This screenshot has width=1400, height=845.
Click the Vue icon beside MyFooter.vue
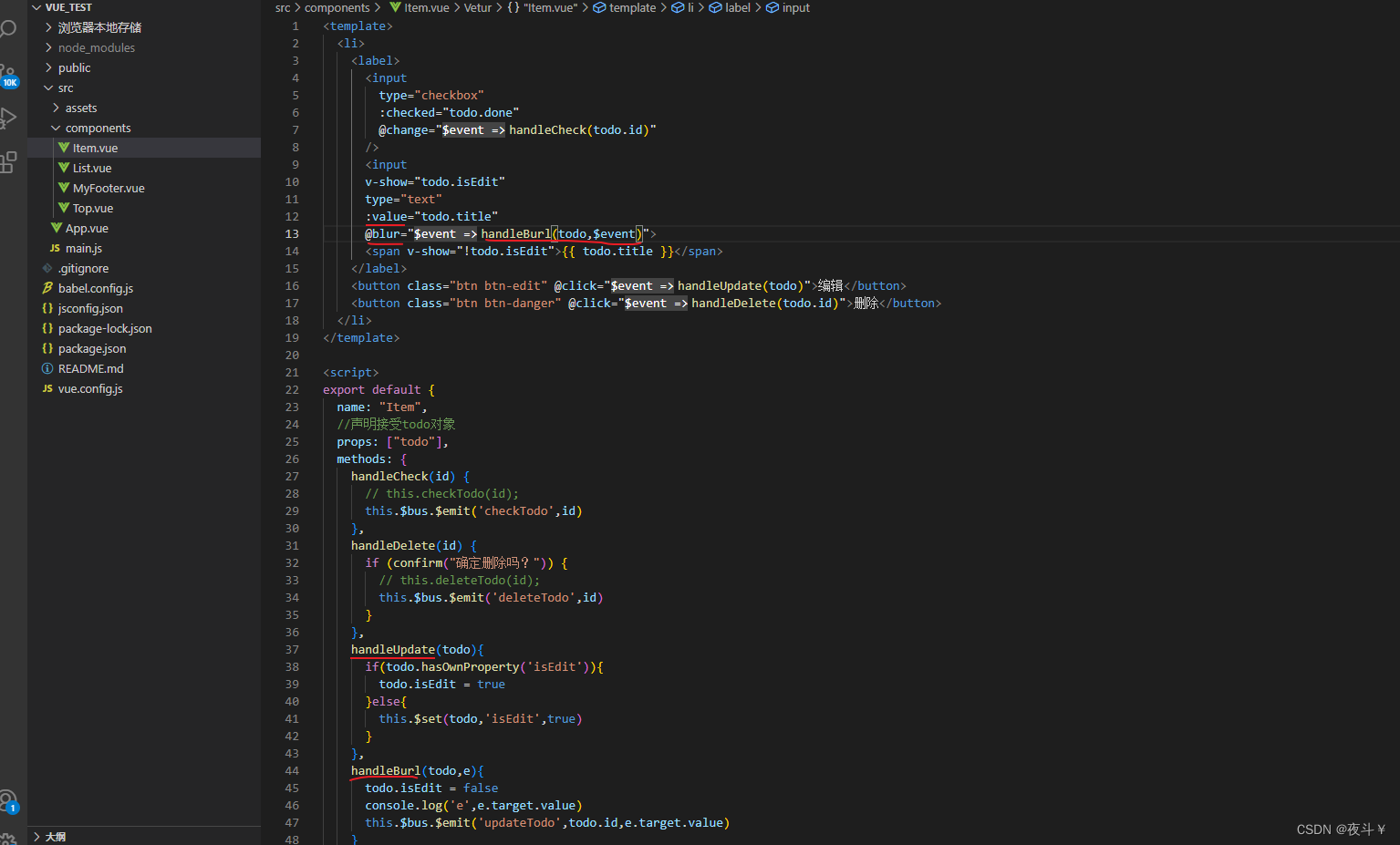coord(64,188)
